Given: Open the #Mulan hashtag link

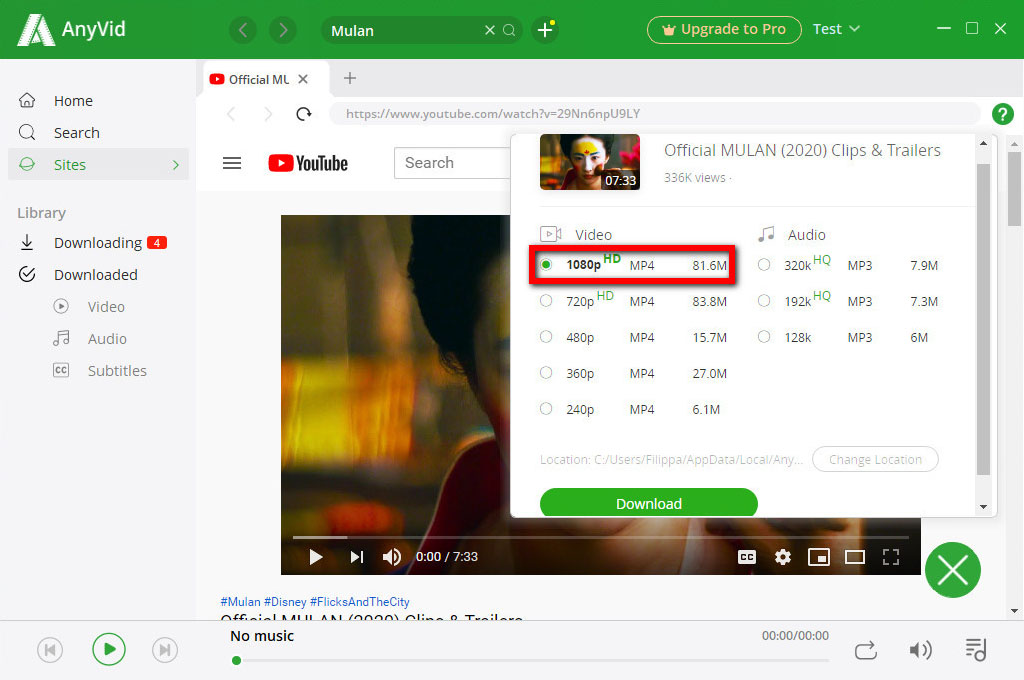Looking at the screenshot, I should tap(240, 602).
